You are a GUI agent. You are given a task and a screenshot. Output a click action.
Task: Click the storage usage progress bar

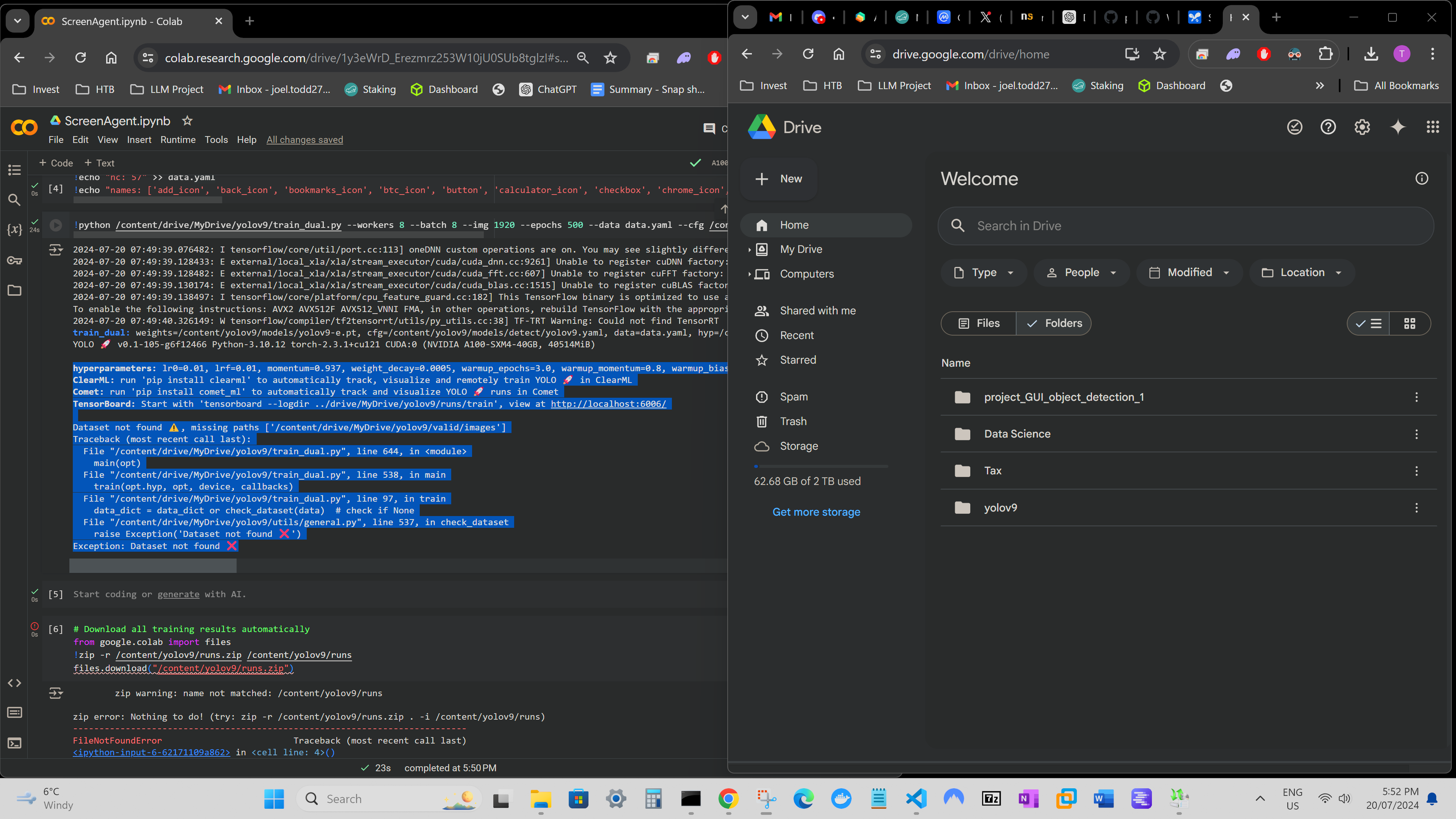pyautogui.click(x=820, y=466)
